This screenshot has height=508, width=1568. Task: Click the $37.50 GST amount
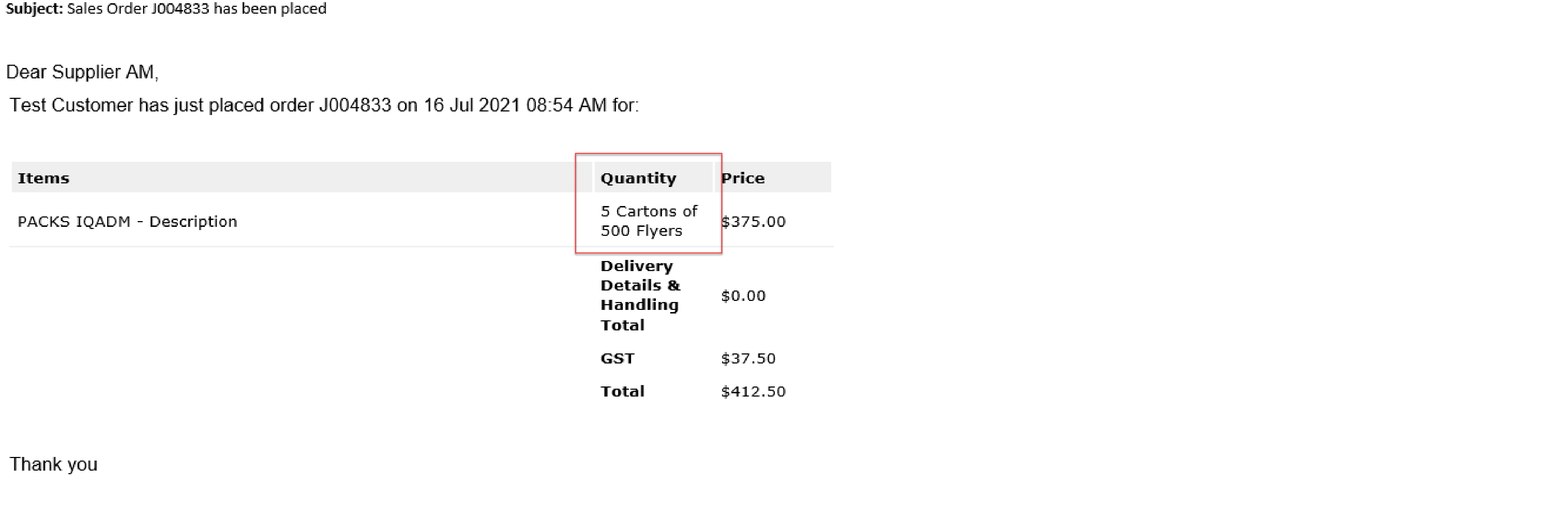[x=748, y=358]
